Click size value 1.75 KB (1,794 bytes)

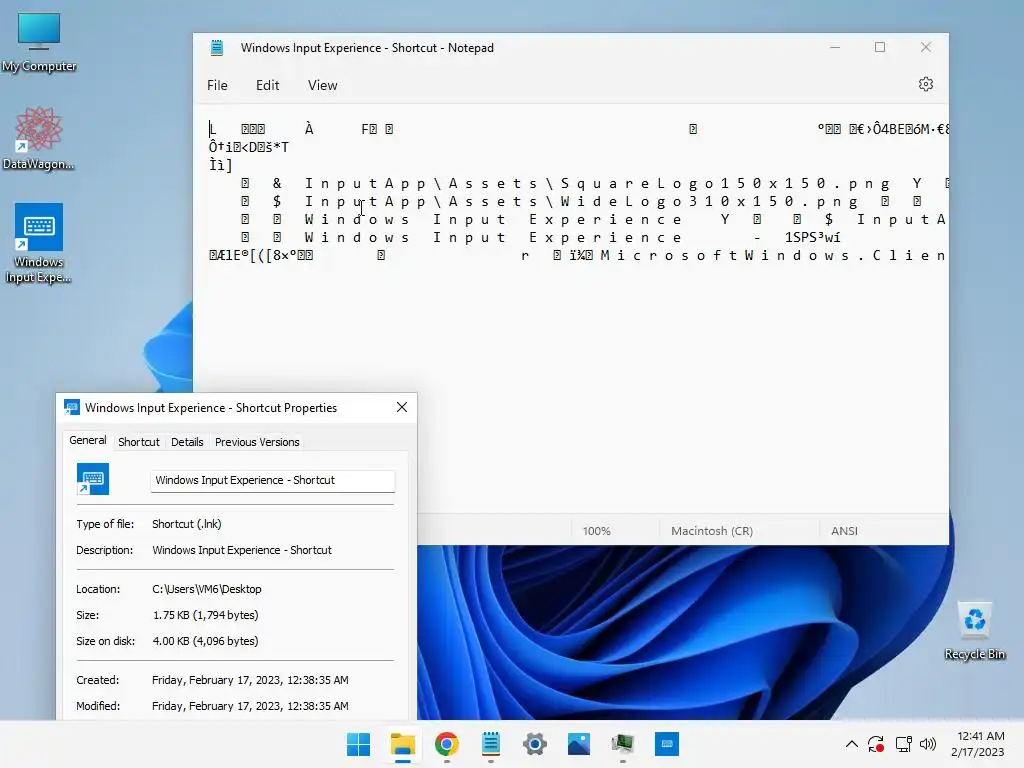pyautogui.click(x=206, y=615)
